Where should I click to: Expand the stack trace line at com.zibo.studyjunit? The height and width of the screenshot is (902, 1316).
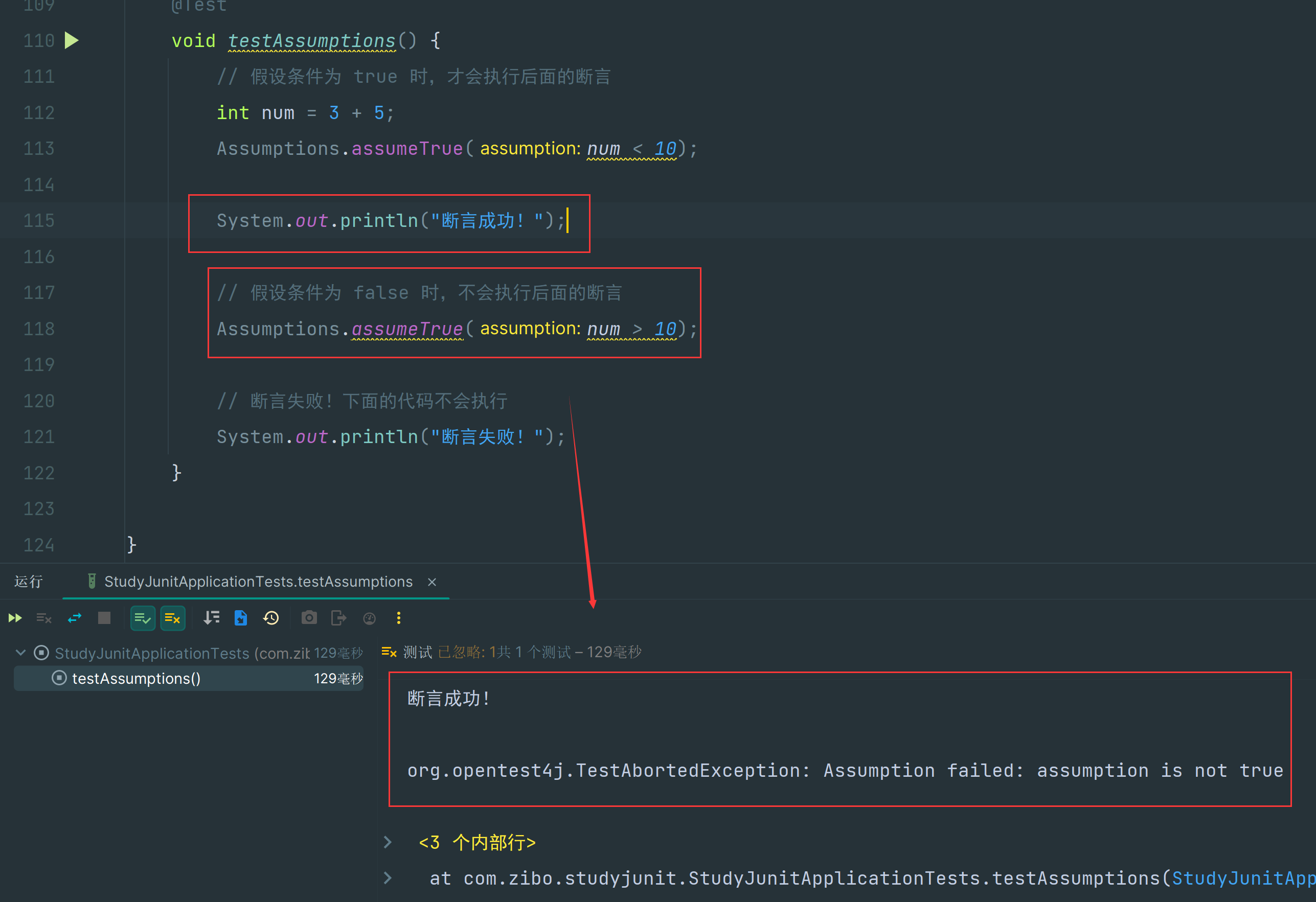click(x=388, y=878)
